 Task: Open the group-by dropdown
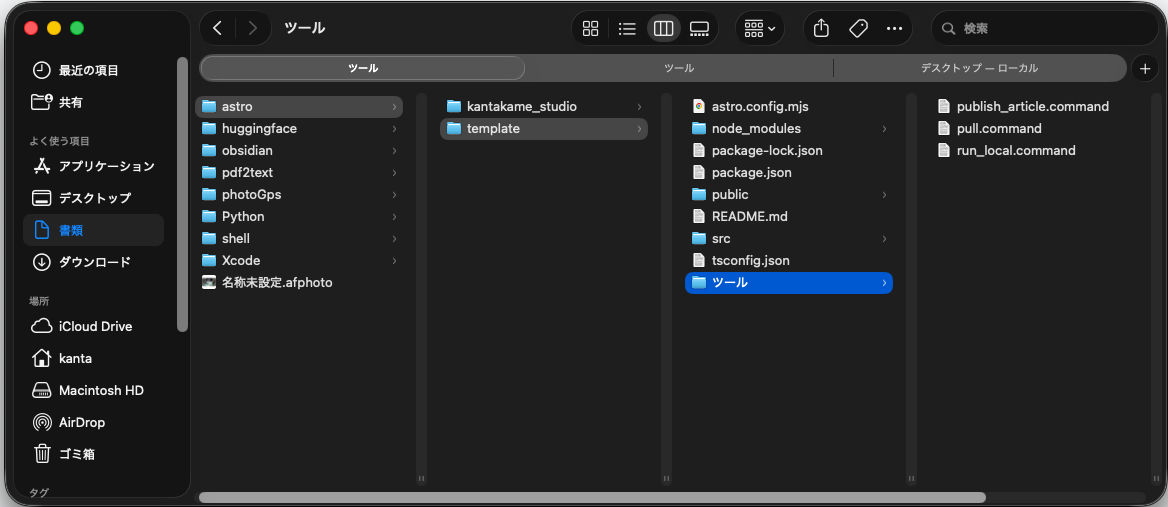pos(760,28)
